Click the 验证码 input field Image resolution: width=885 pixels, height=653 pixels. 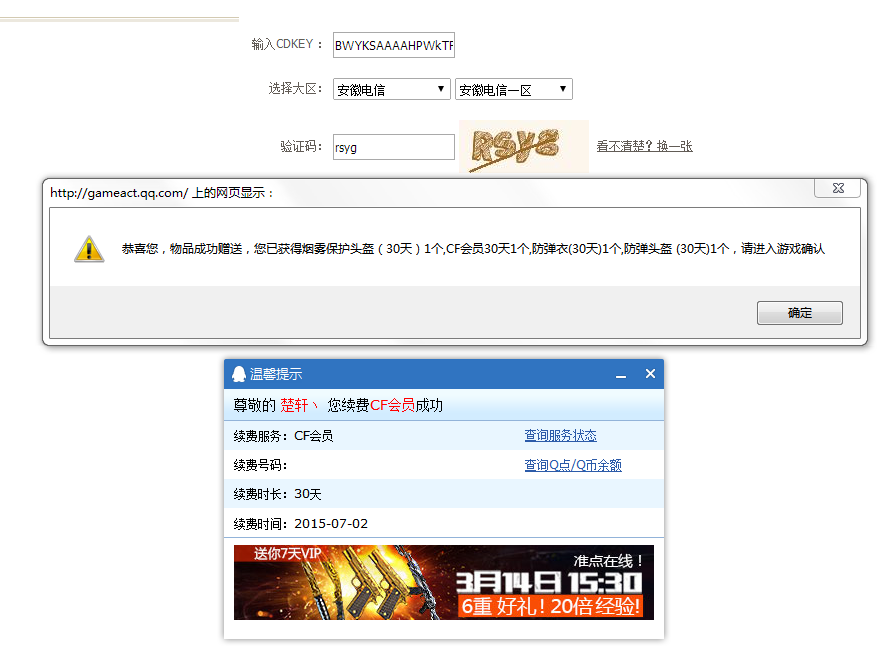pyautogui.click(x=393, y=147)
